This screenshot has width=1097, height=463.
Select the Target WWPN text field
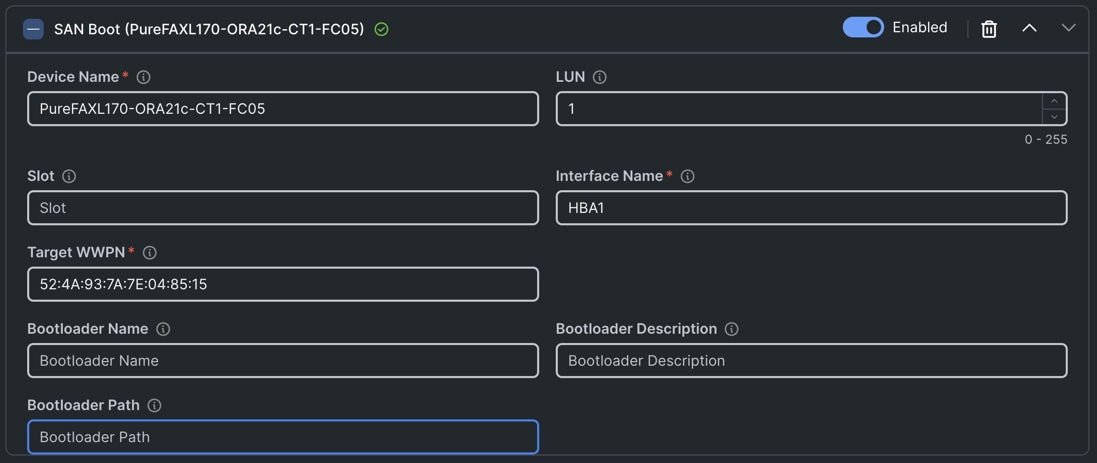click(x=283, y=284)
